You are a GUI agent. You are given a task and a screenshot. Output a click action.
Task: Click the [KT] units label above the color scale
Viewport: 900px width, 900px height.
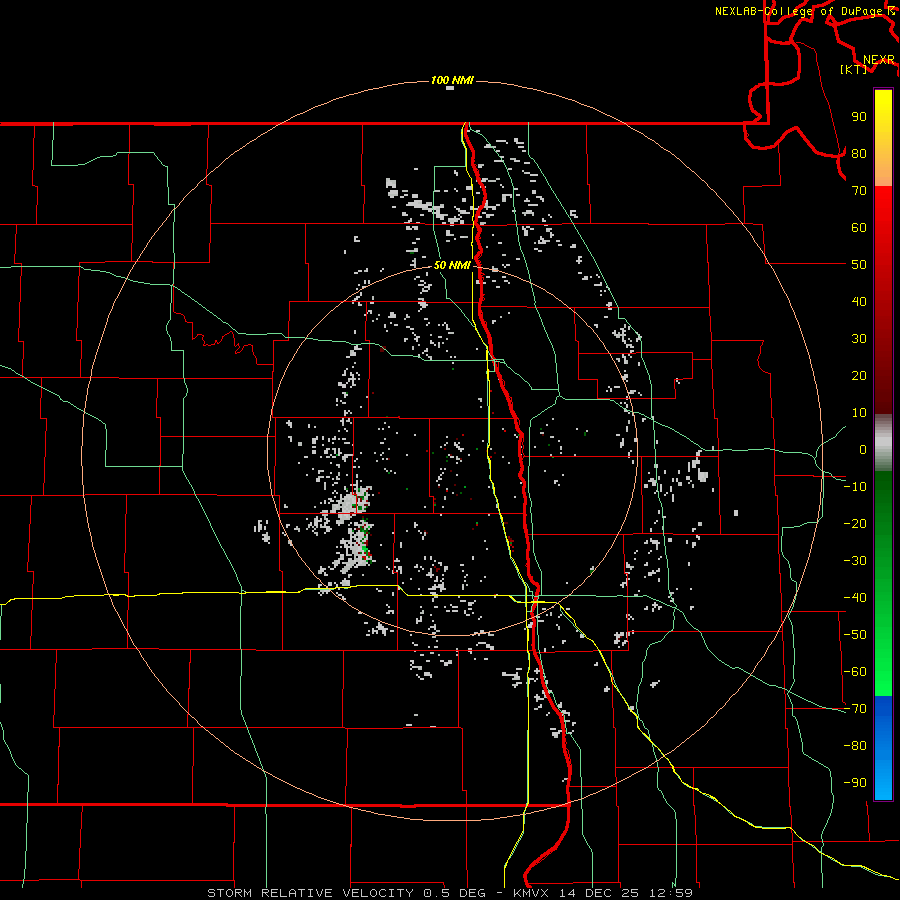pyautogui.click(x=853, y=69)
